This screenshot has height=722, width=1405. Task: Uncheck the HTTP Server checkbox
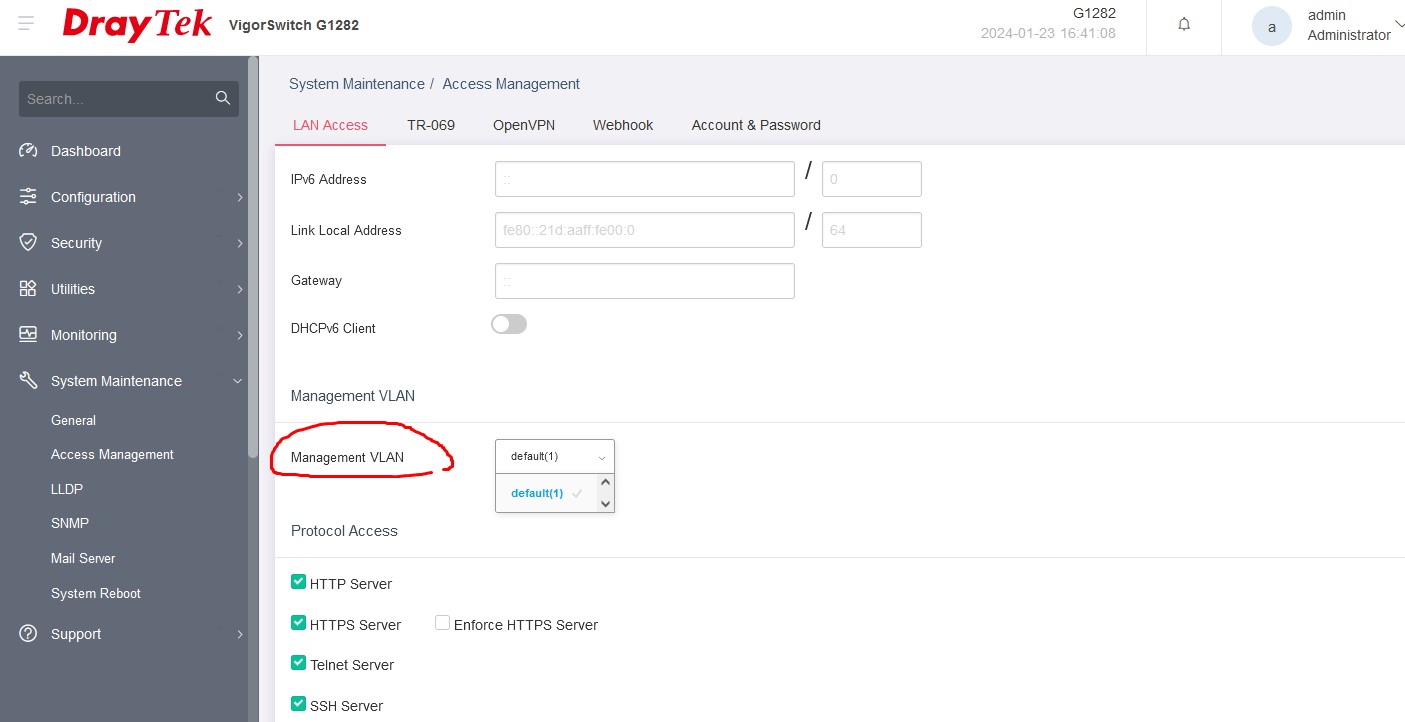pyautogui.click(x=298, y=582)
